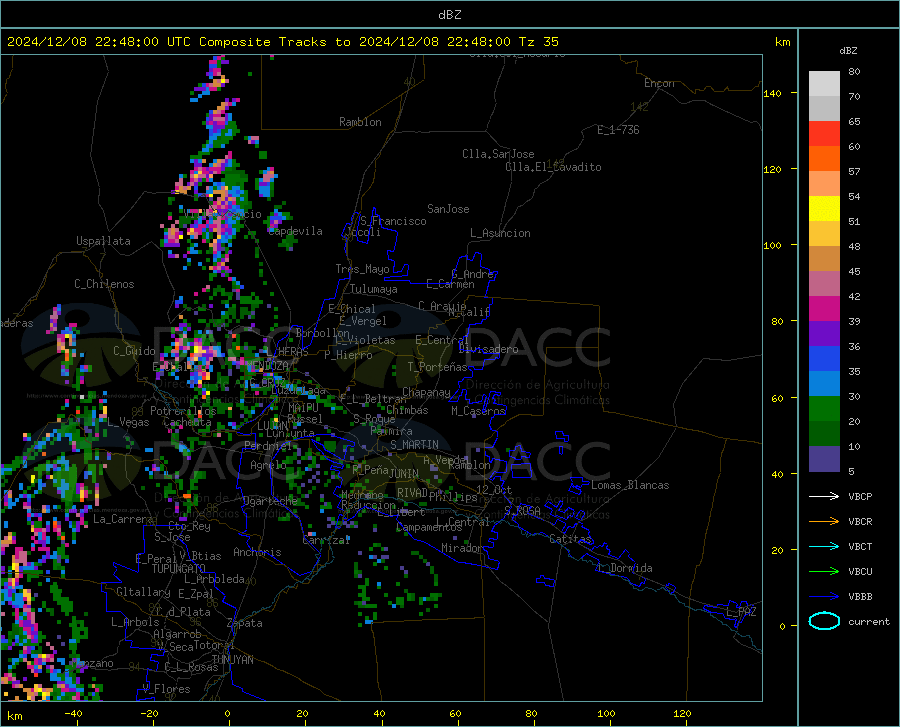Click the S_MARTIN map label
The height and width of the screenshot is (727, 900).
(414, 445)
